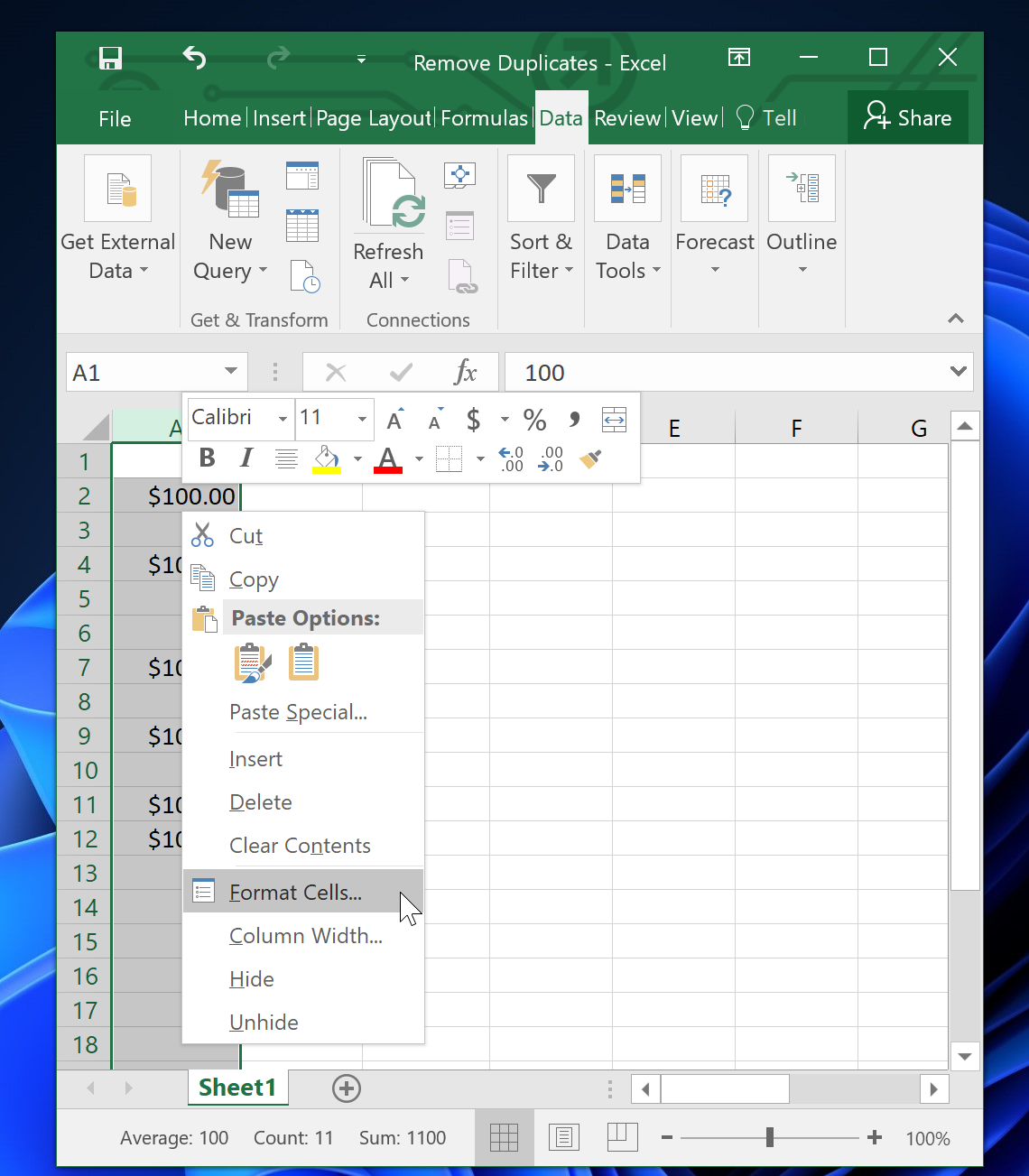
Task: Open the File tab
Action: click(115, 118)
